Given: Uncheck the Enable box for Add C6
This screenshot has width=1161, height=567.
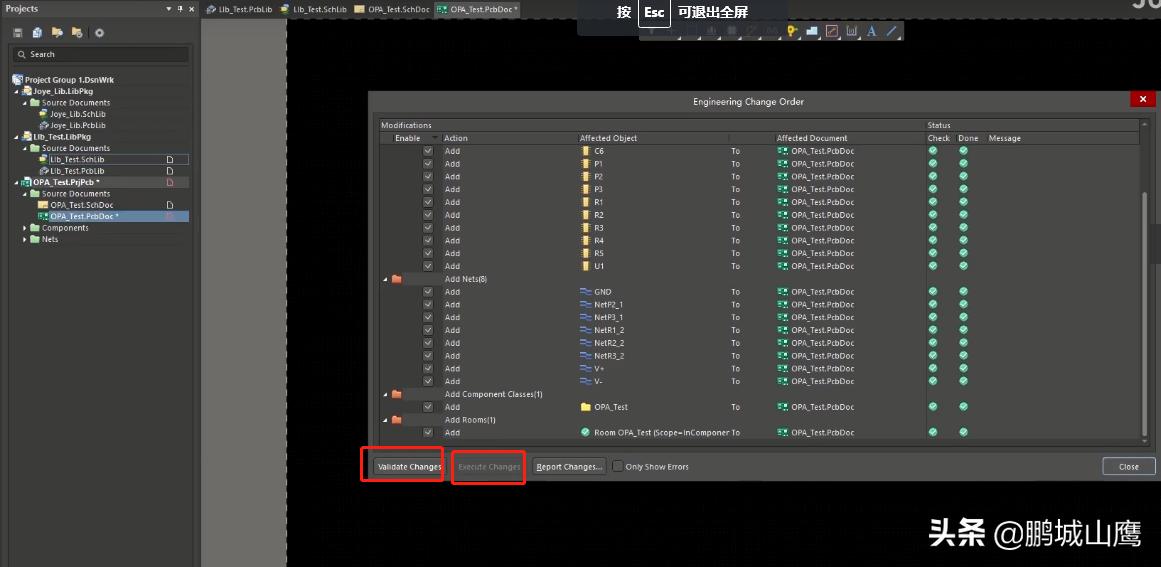Looking at the screenshot, I should [428, 151].
